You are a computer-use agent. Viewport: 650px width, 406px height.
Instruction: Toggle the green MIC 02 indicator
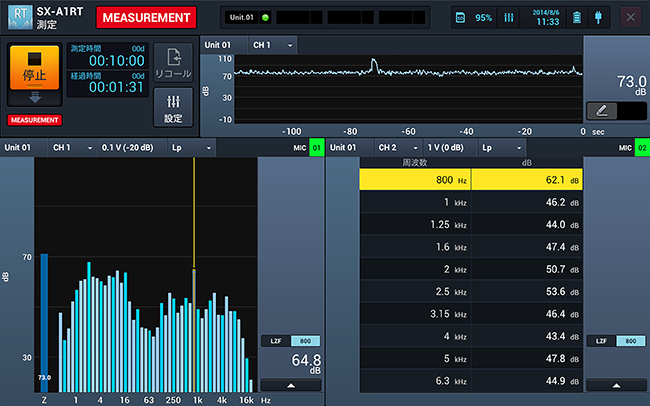pyautogui.click(x=640, y=148)
